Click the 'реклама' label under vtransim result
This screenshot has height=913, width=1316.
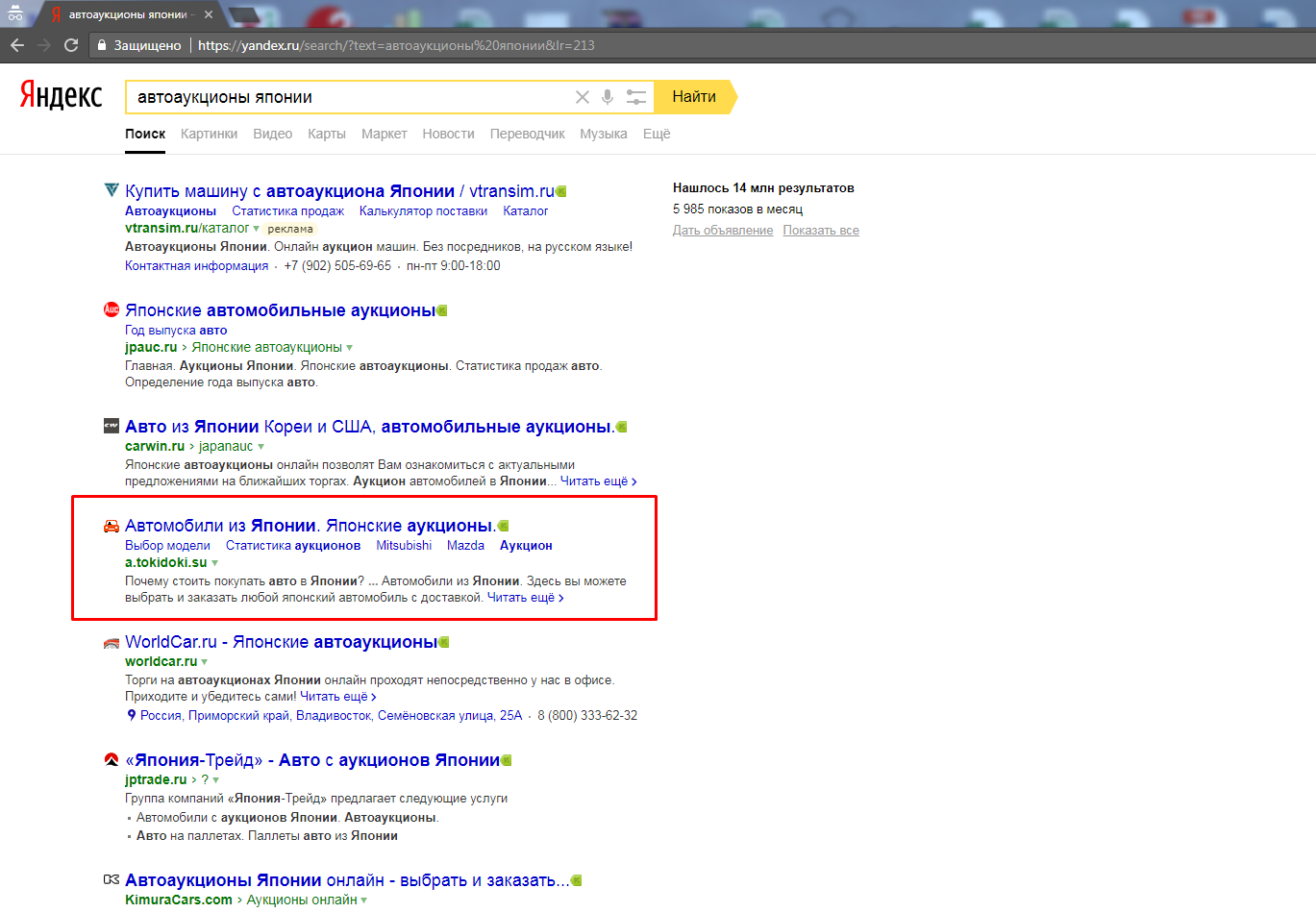(x=290, y=229)
